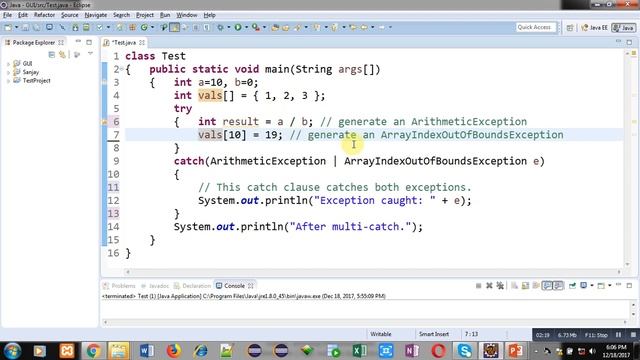Open the Open Console dropdown arrow

pyautogui.click(x=610, y=285)
